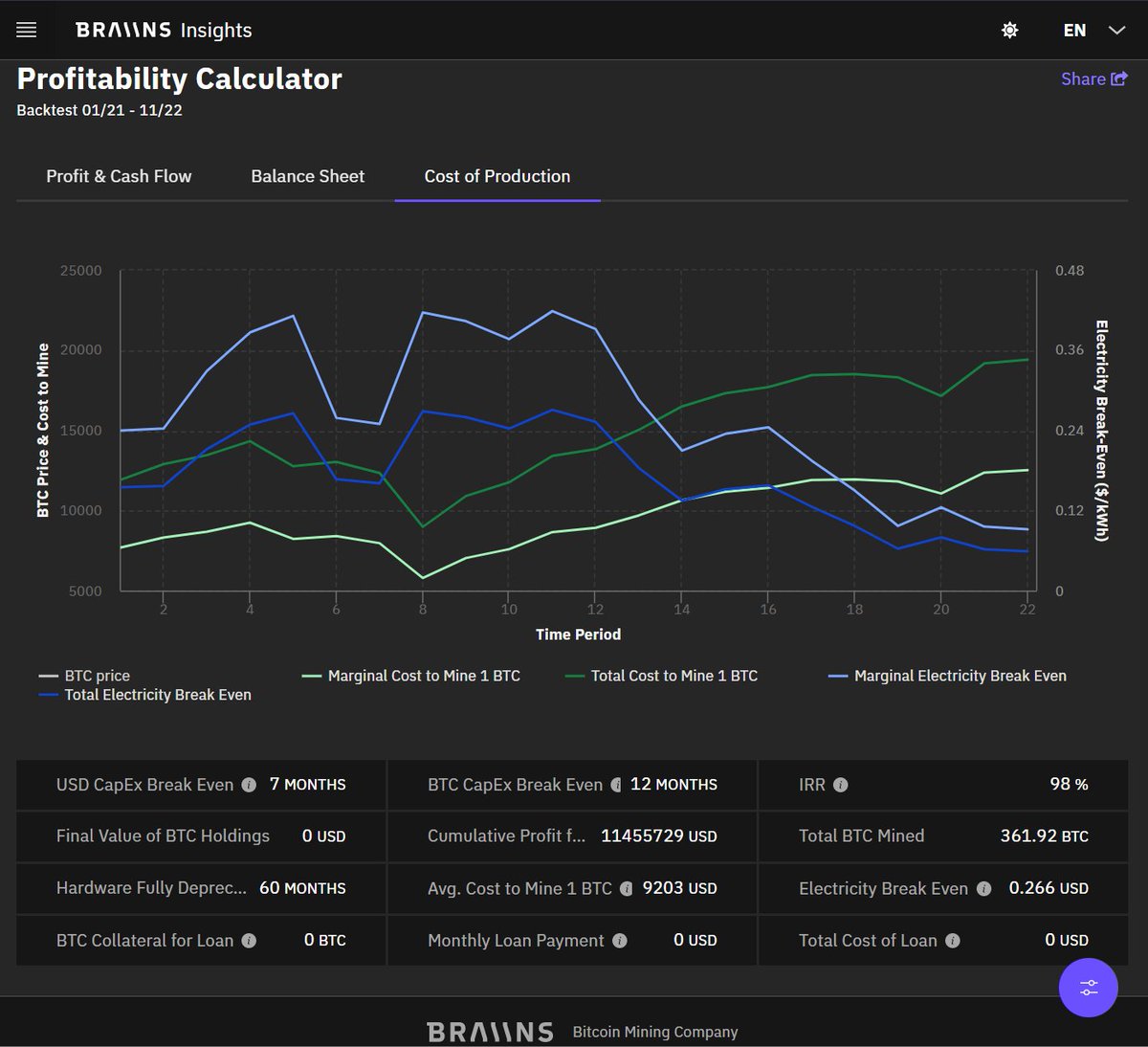Click the 'Time Period' x-axis title

pyautogui.click(x=578, y=635)
